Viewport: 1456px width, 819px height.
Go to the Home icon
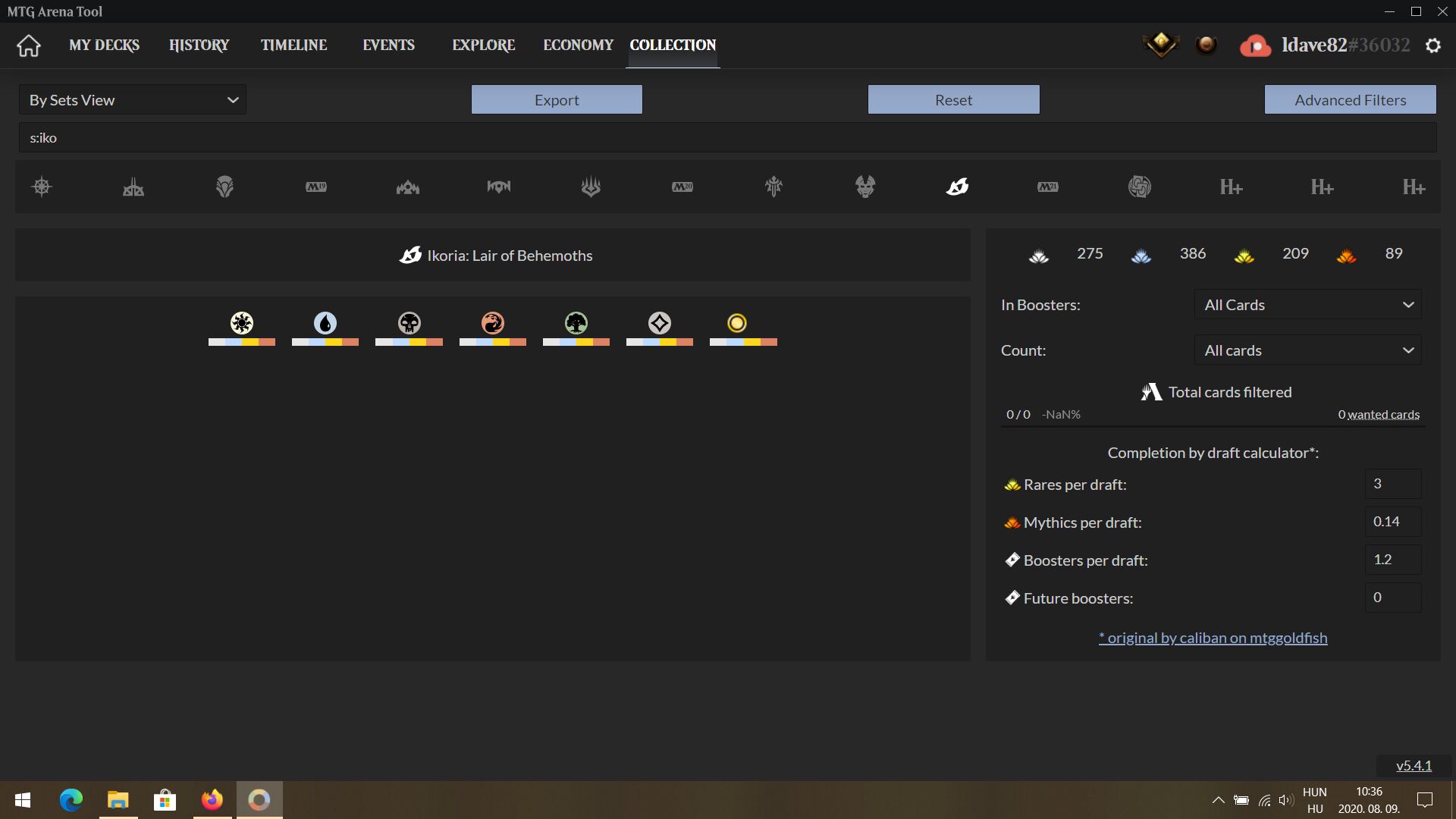point(29,45)
